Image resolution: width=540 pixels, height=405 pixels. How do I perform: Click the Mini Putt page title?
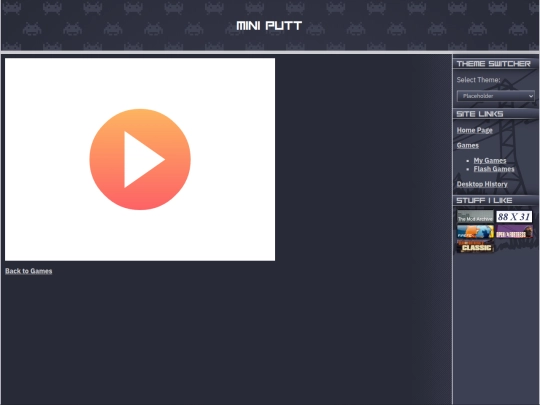point(269,25)
